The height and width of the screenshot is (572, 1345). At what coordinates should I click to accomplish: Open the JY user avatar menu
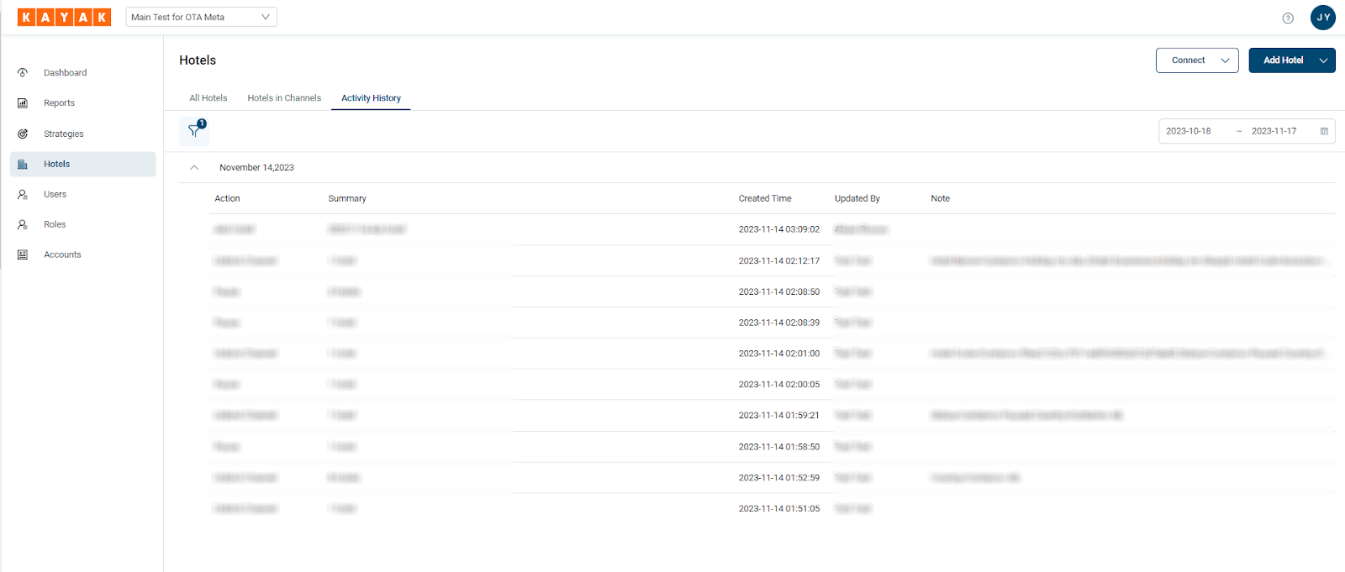pos(1323,17)
